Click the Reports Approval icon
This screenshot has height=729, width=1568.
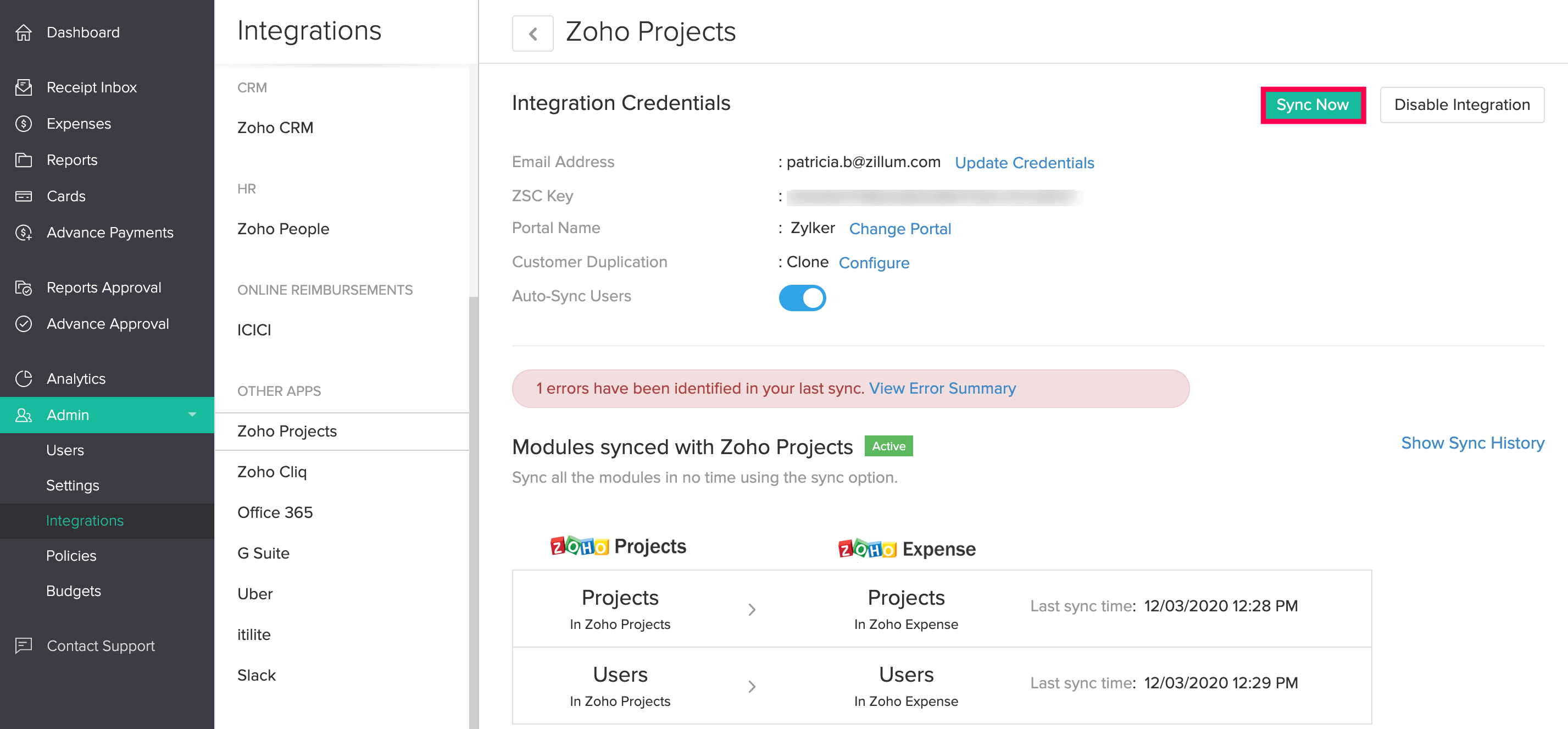pos(24,288)
